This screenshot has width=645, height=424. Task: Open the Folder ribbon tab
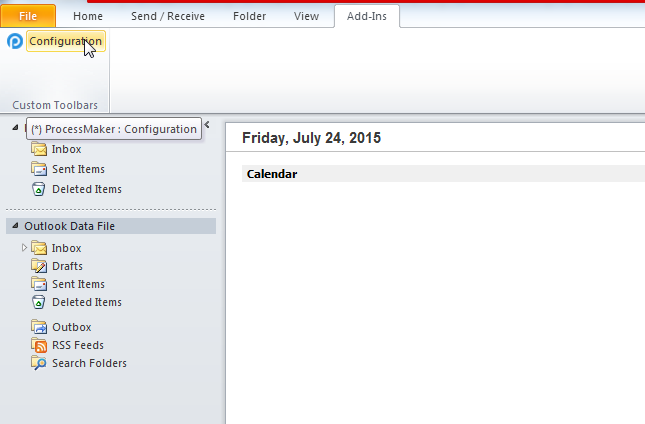tap(249, 16)
